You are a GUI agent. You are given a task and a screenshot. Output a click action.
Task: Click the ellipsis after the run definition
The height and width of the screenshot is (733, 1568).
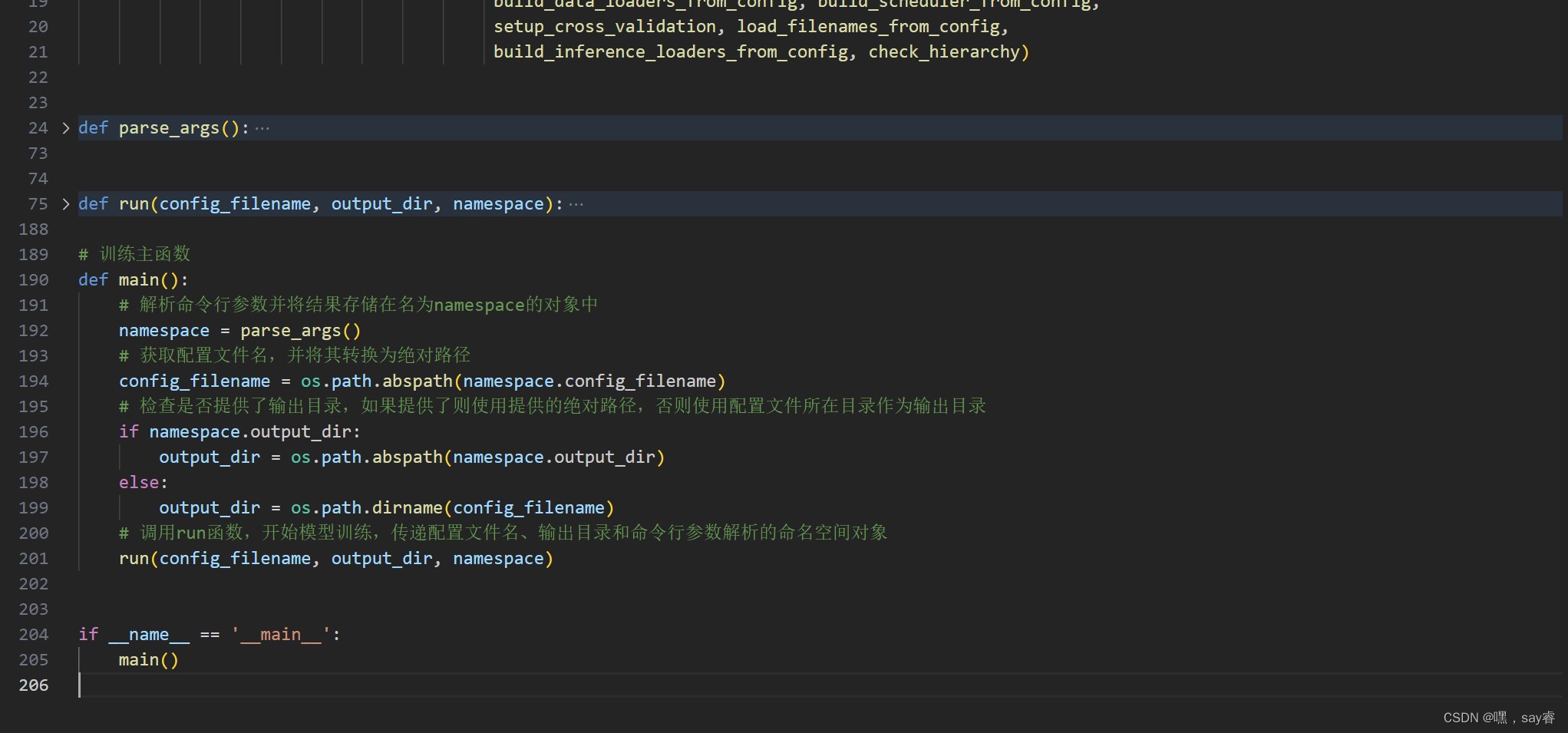[x=576, y=204]
